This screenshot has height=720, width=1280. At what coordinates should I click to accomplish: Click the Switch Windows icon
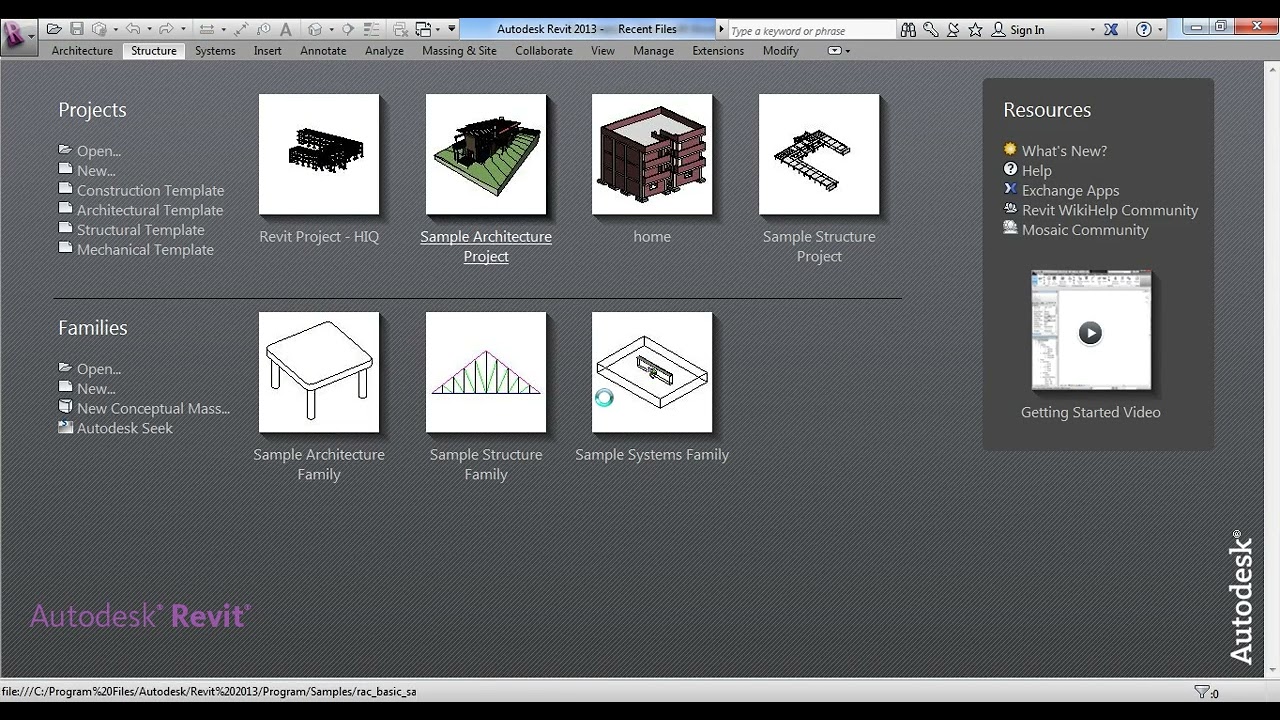coord(424,29)
